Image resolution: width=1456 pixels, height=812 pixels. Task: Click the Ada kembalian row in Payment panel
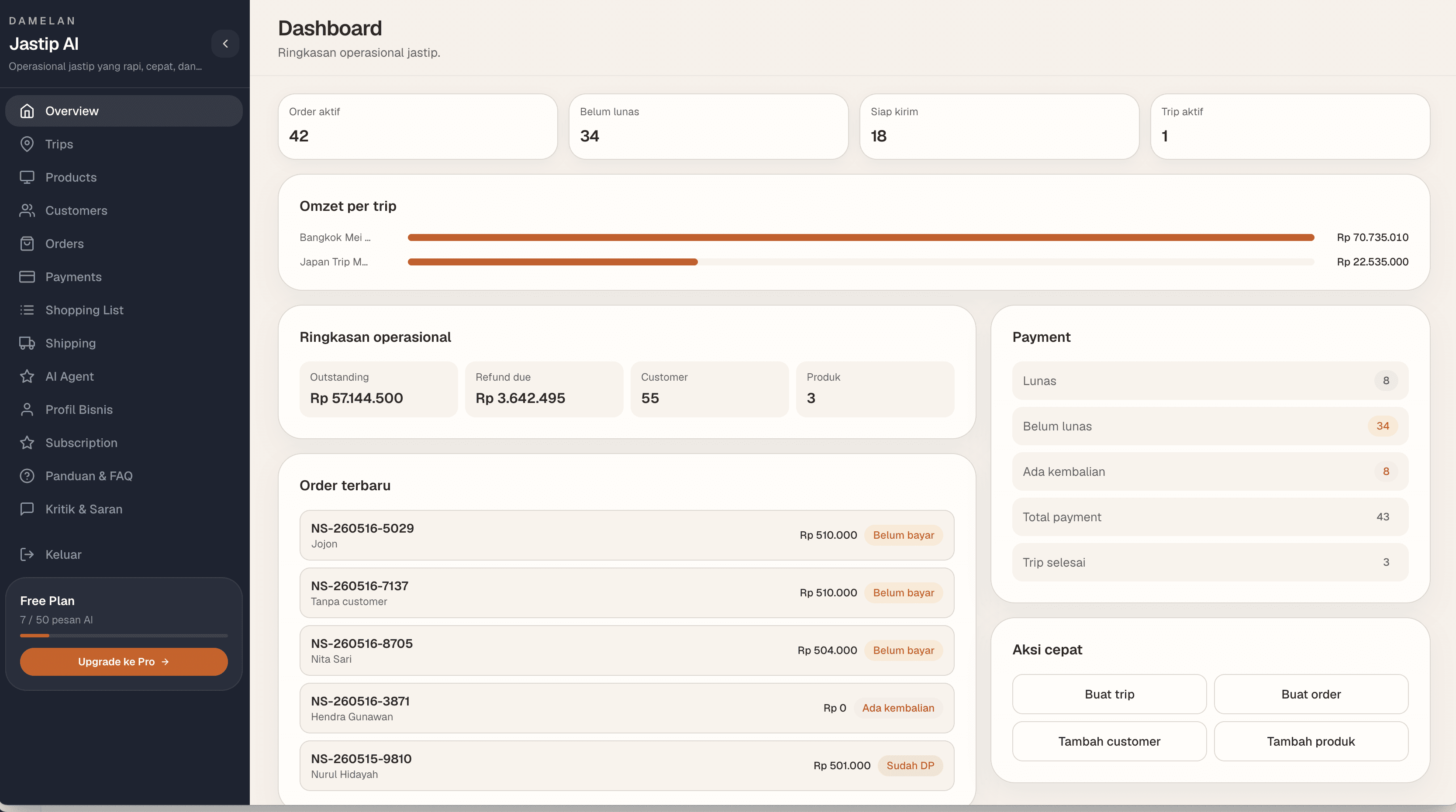(x=1210, y=471)
